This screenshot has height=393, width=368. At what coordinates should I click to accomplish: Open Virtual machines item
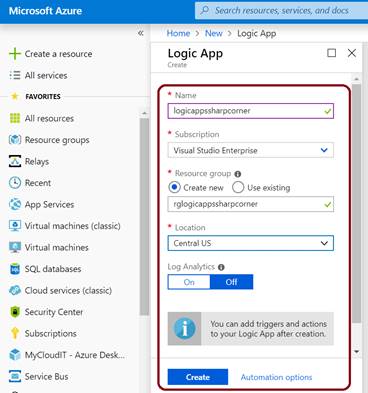pyautogui.click(x=57, y=247)
